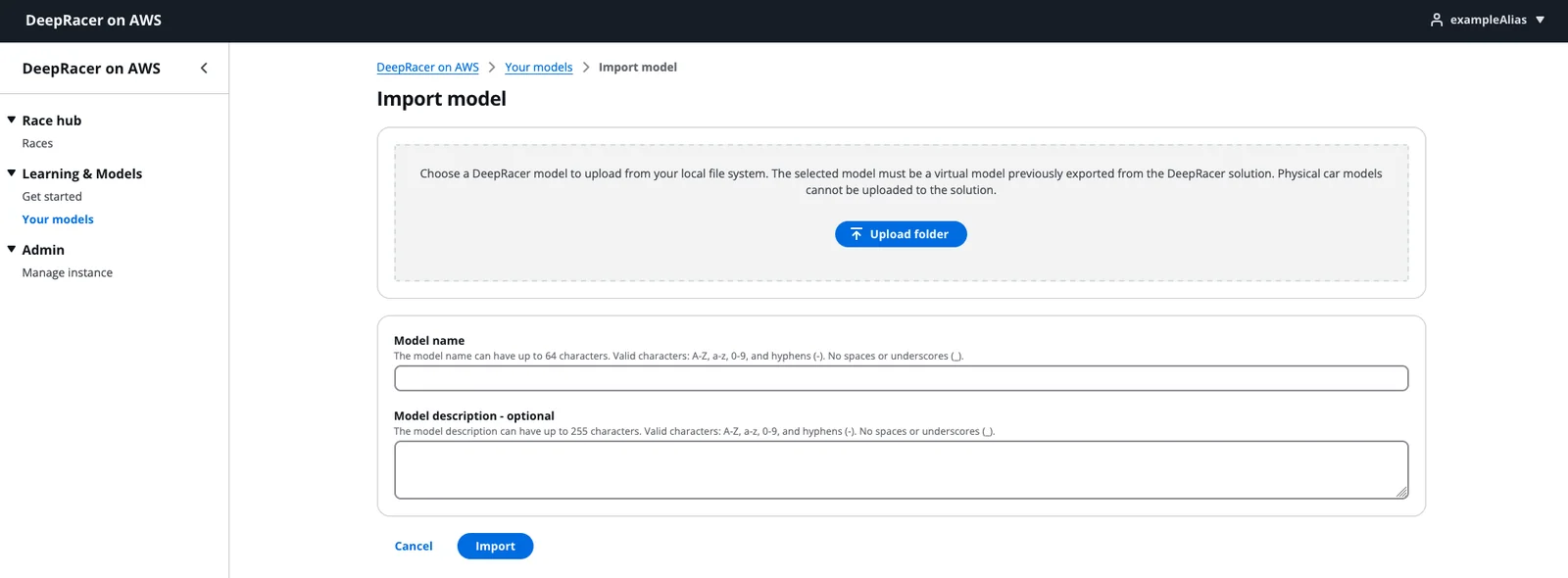
Task: Collapse the Admin section
Action: 12,250
